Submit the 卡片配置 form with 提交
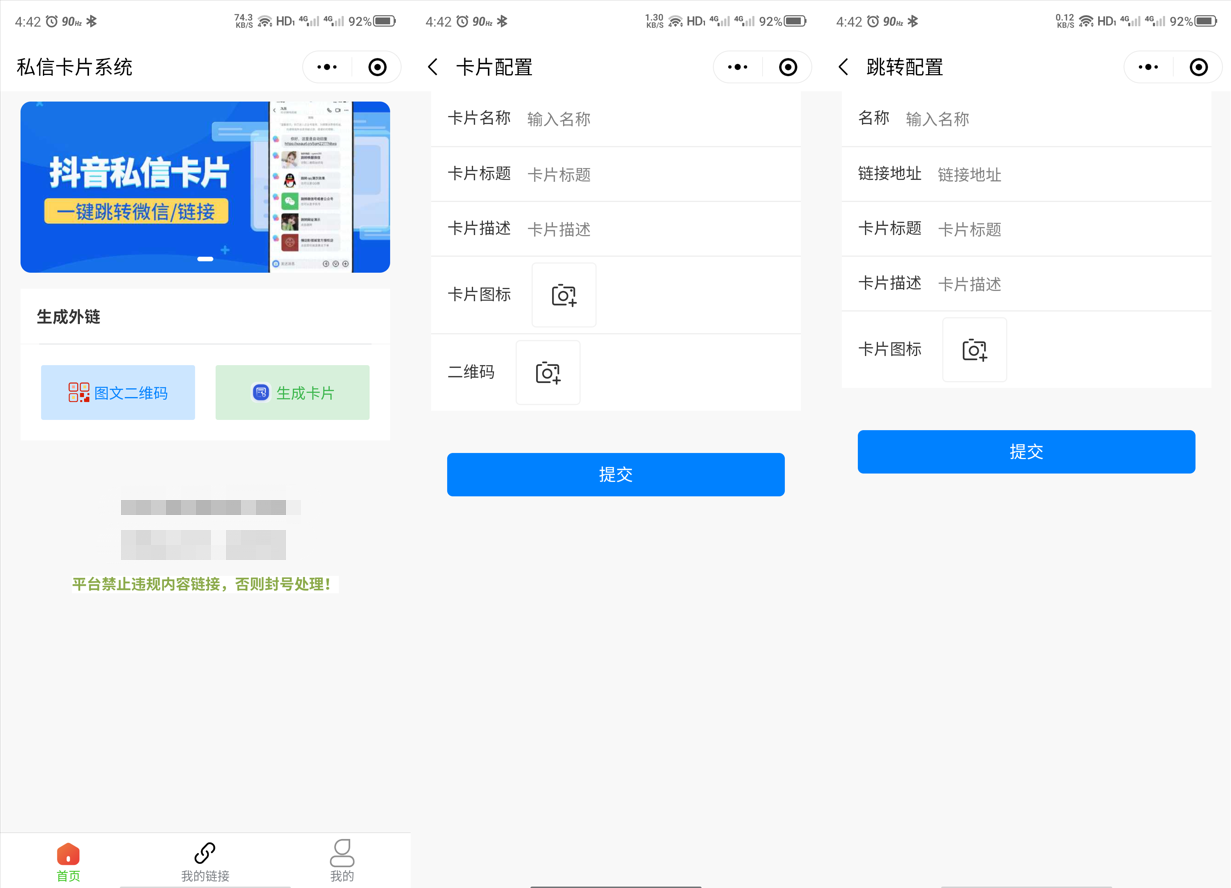Image resolution: width=1231 pixels, height=888 pixels. coord(616,475)
